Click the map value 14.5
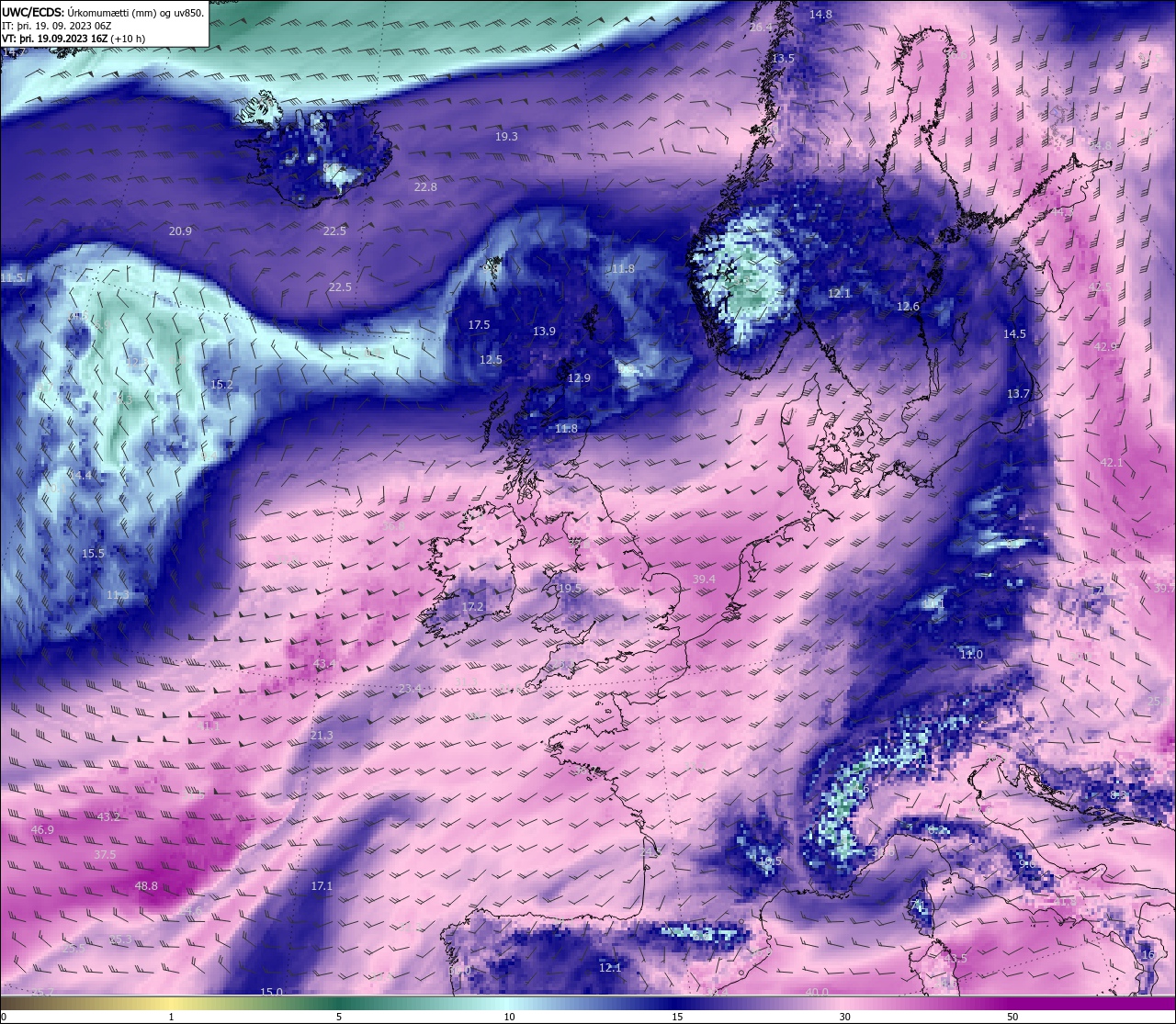Screen dimensions: 1176x1024 pos(1014,334)
